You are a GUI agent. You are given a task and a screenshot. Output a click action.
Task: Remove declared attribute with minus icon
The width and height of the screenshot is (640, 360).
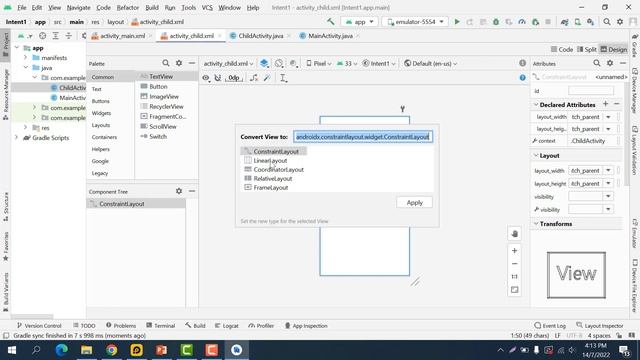point(617,104)
